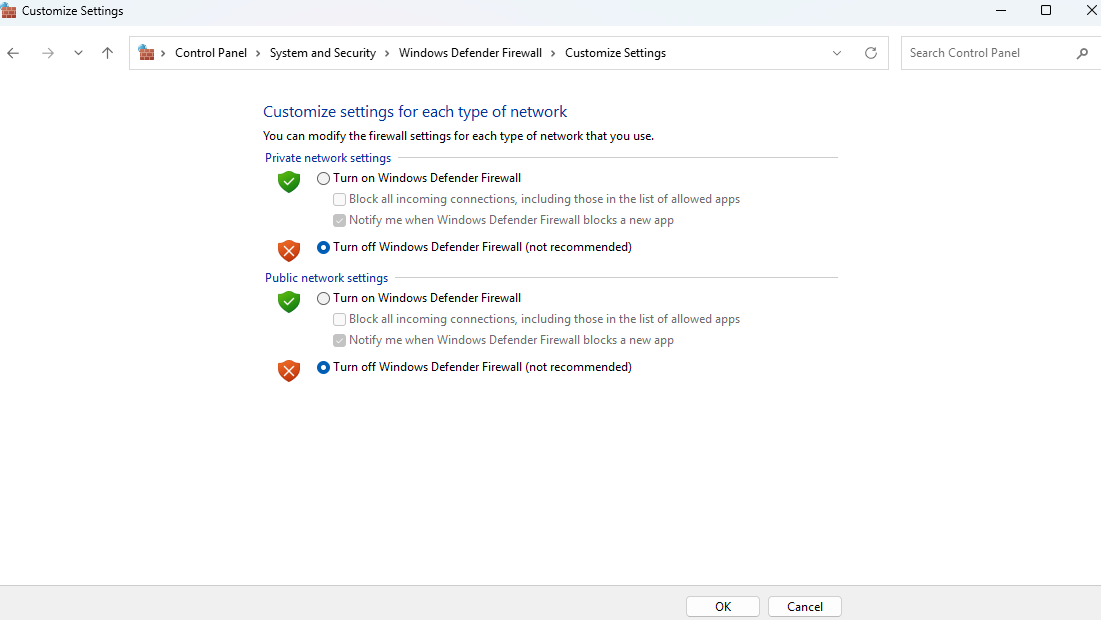Navigate to System and Security breadcrumb
Screen dimensions: 1101x620
(x=322, y=53)
